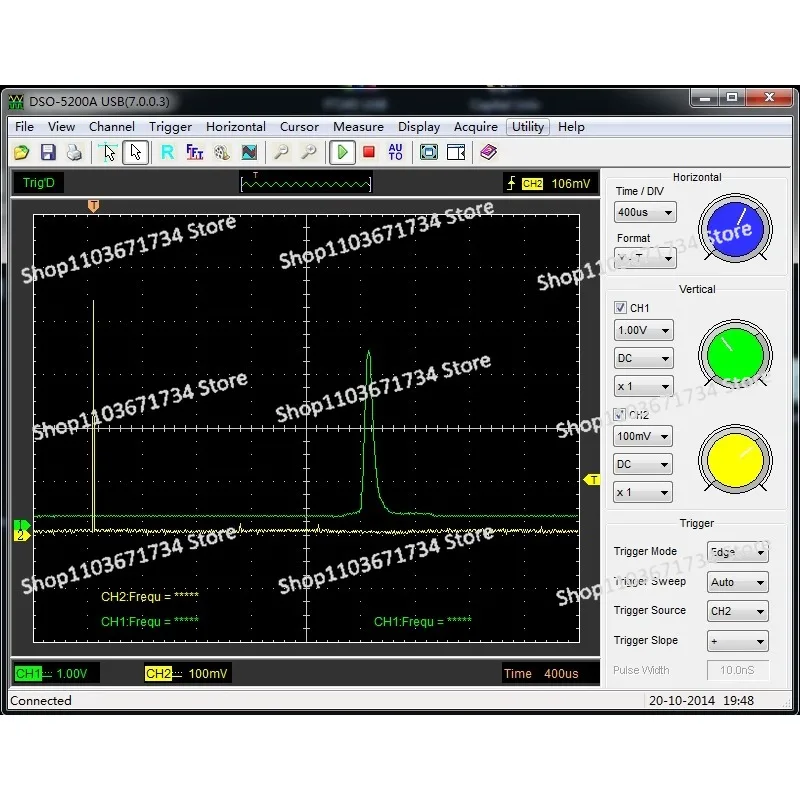Click the green CH1 vertical knob
Screen dimensions: 800x800
[x=735, y=355]
